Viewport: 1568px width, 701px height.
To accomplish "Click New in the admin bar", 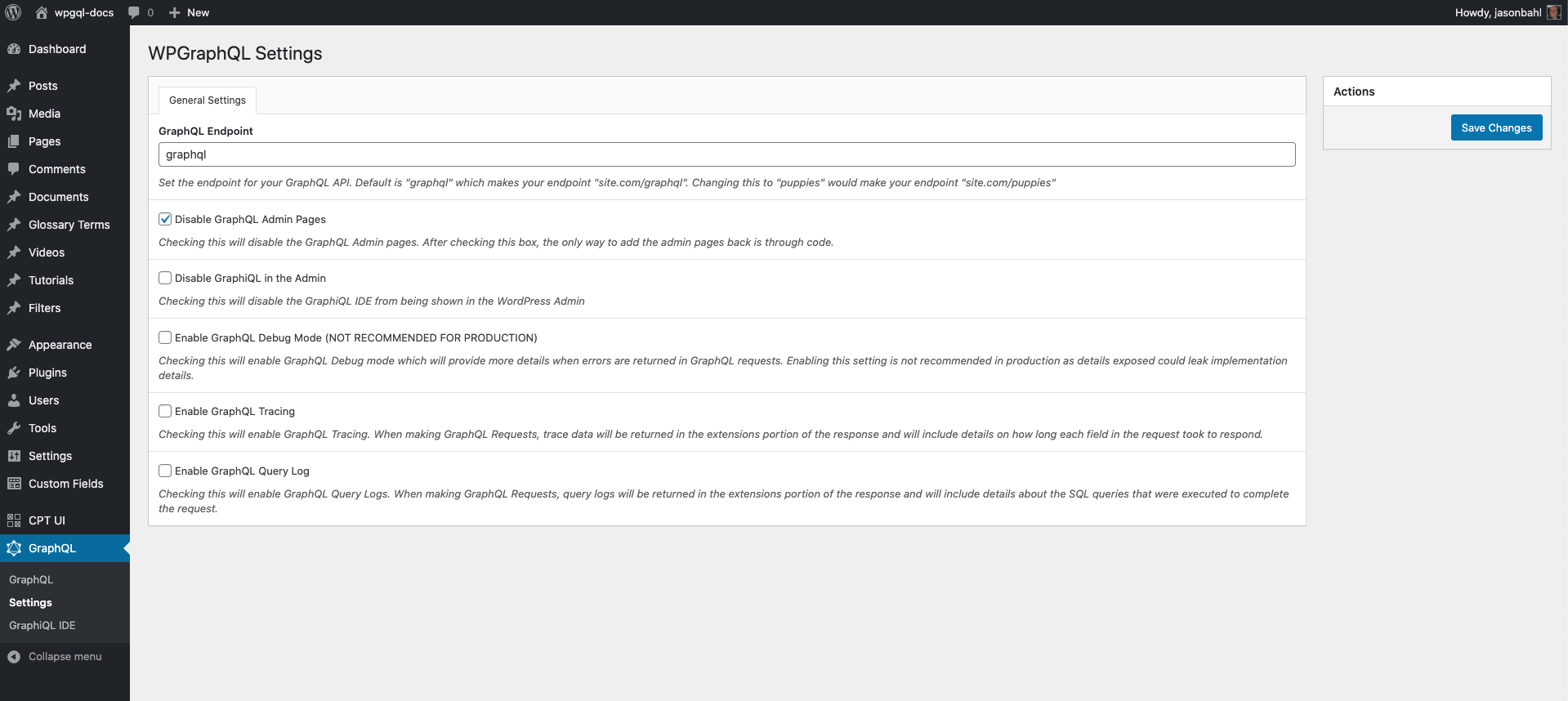I will pyautogui.click(x=198, y=12).
